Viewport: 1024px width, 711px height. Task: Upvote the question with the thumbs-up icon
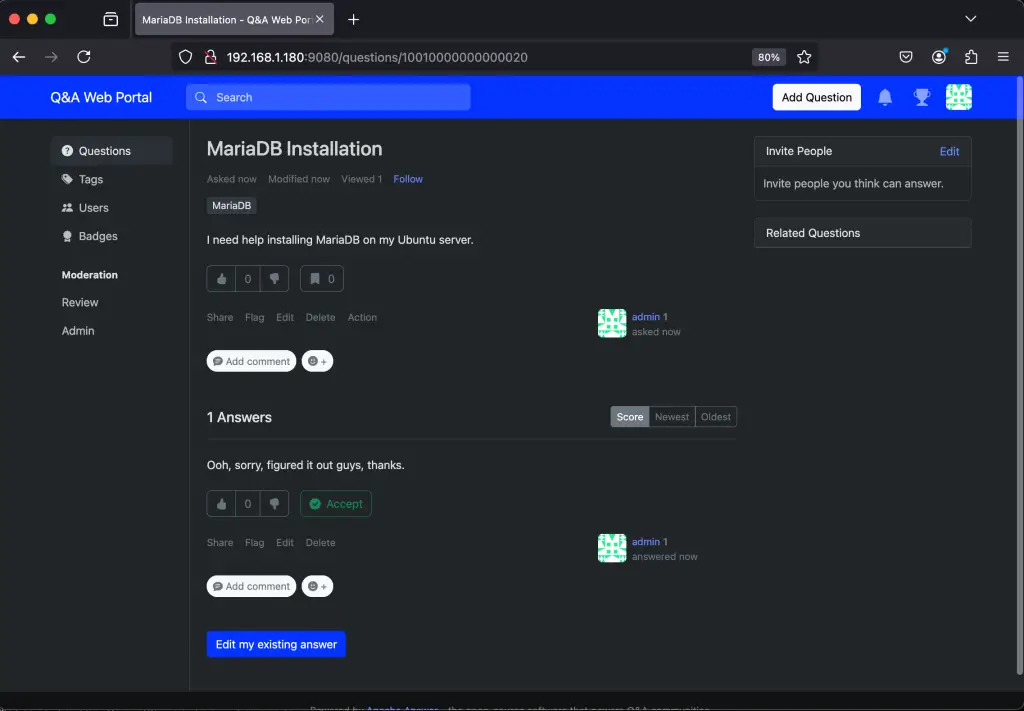coord(221,279)
